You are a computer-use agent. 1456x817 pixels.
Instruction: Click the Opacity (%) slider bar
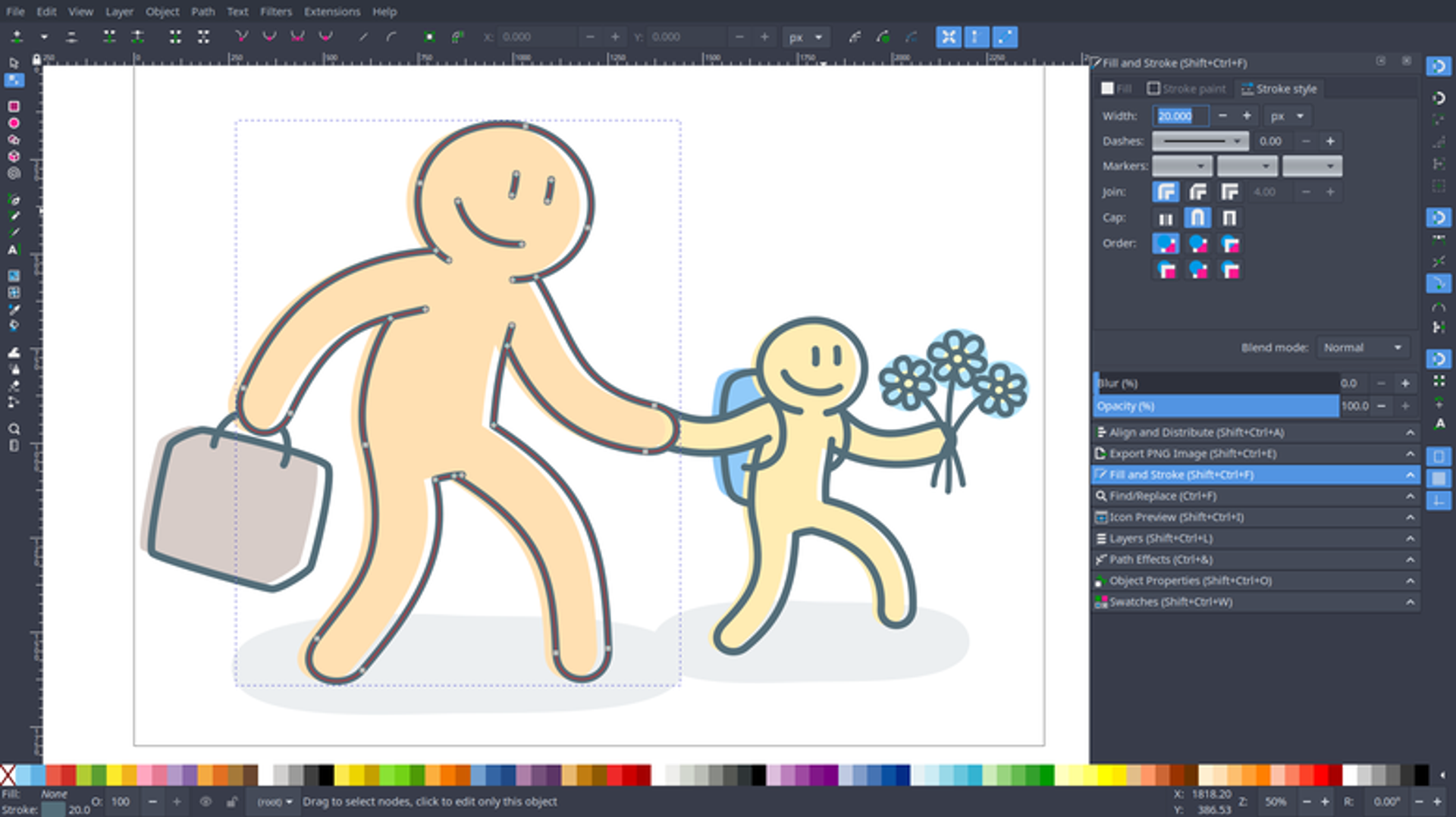click(1216, 407)
